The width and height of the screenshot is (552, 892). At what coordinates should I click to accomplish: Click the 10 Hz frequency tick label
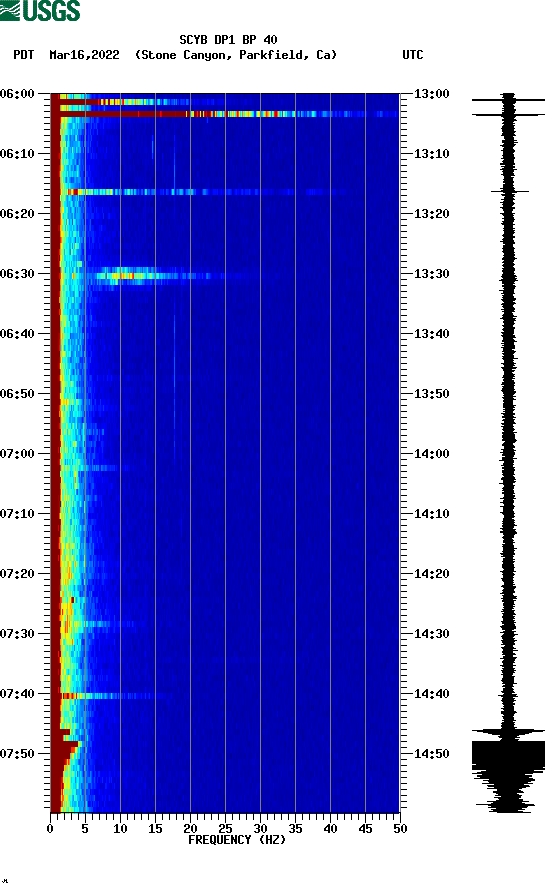pos(120,829)
